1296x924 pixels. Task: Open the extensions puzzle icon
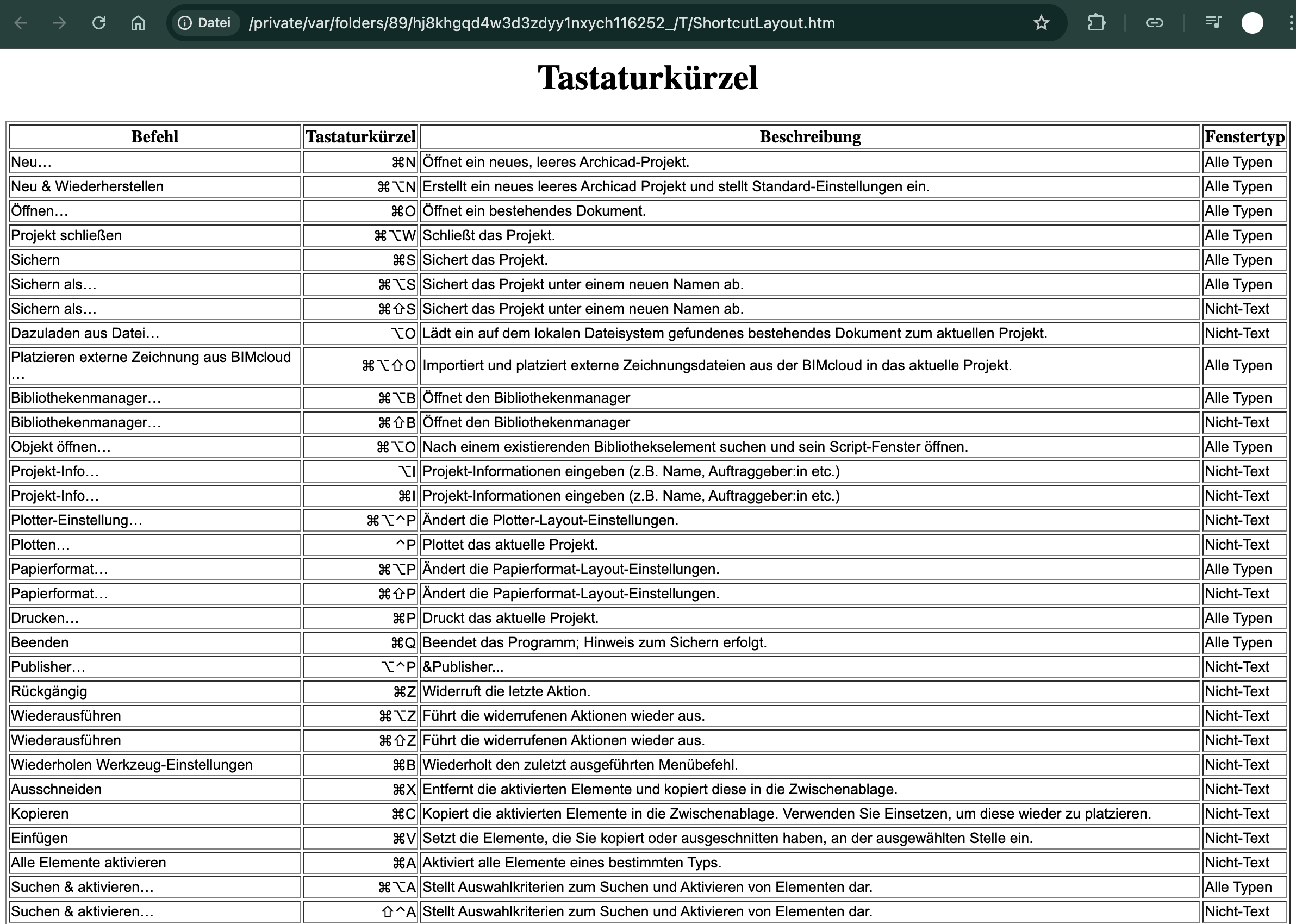click(x=1096, y=23)
